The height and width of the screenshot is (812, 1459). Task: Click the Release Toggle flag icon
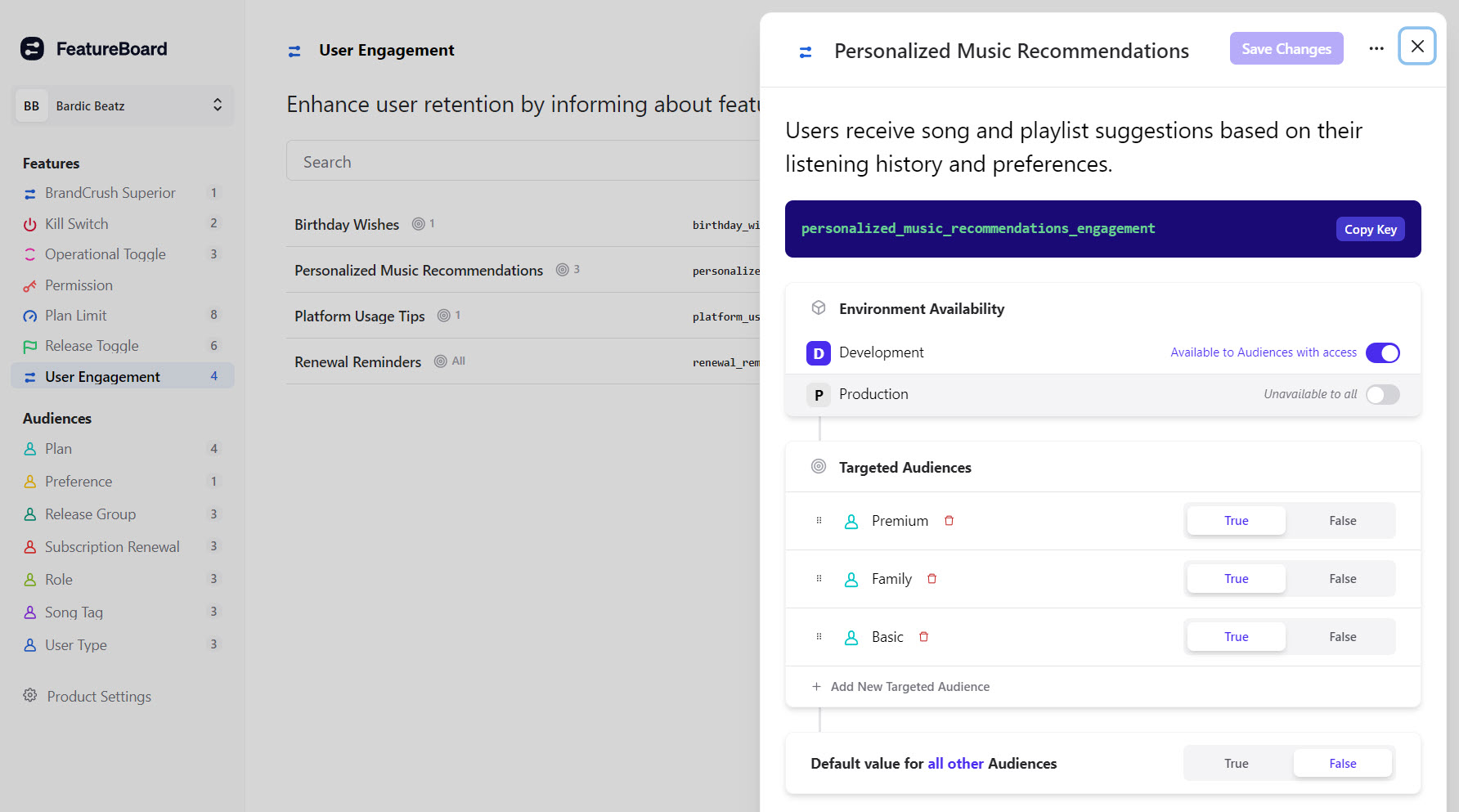[29, 346]
